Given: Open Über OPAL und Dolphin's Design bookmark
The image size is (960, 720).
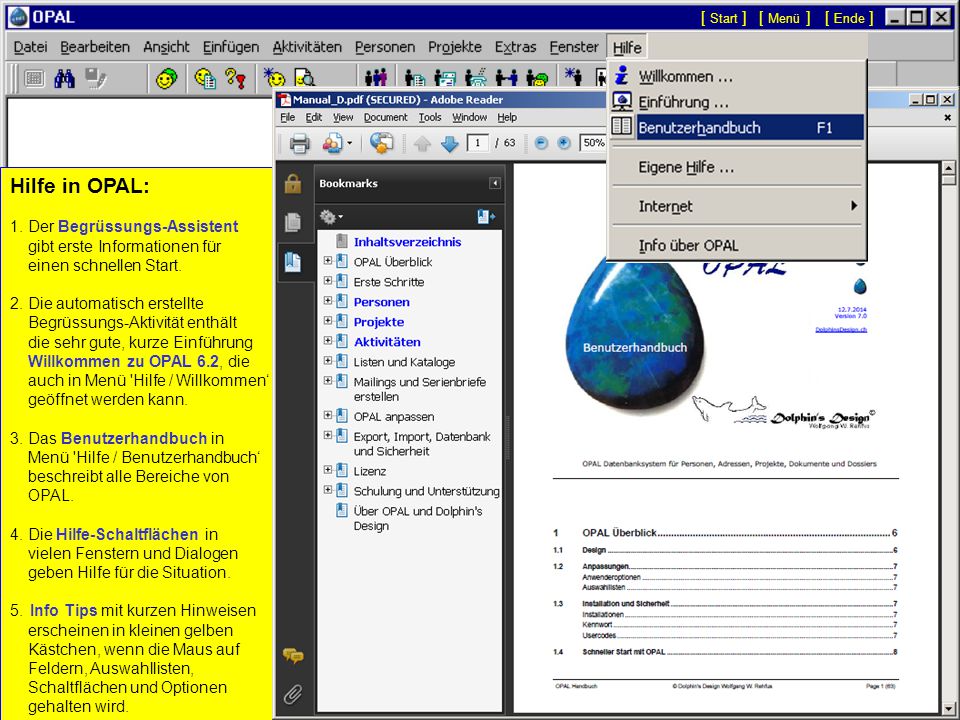Looking at the screenshot, I should coord(418,518).
